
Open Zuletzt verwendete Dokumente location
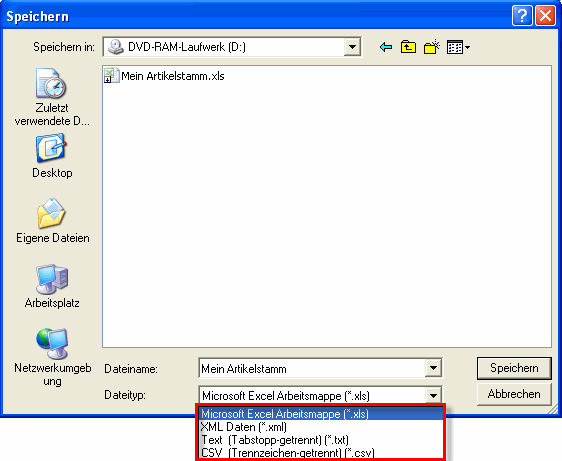(x=52, y=97)
